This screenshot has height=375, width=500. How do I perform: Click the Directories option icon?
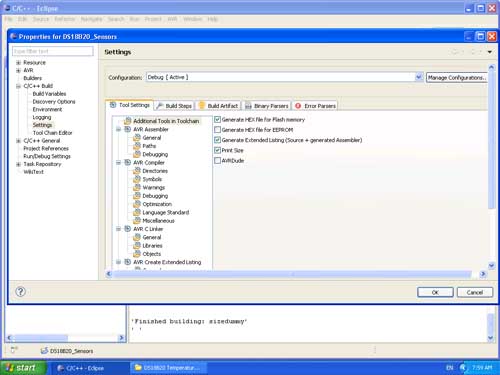coord(137,171)
